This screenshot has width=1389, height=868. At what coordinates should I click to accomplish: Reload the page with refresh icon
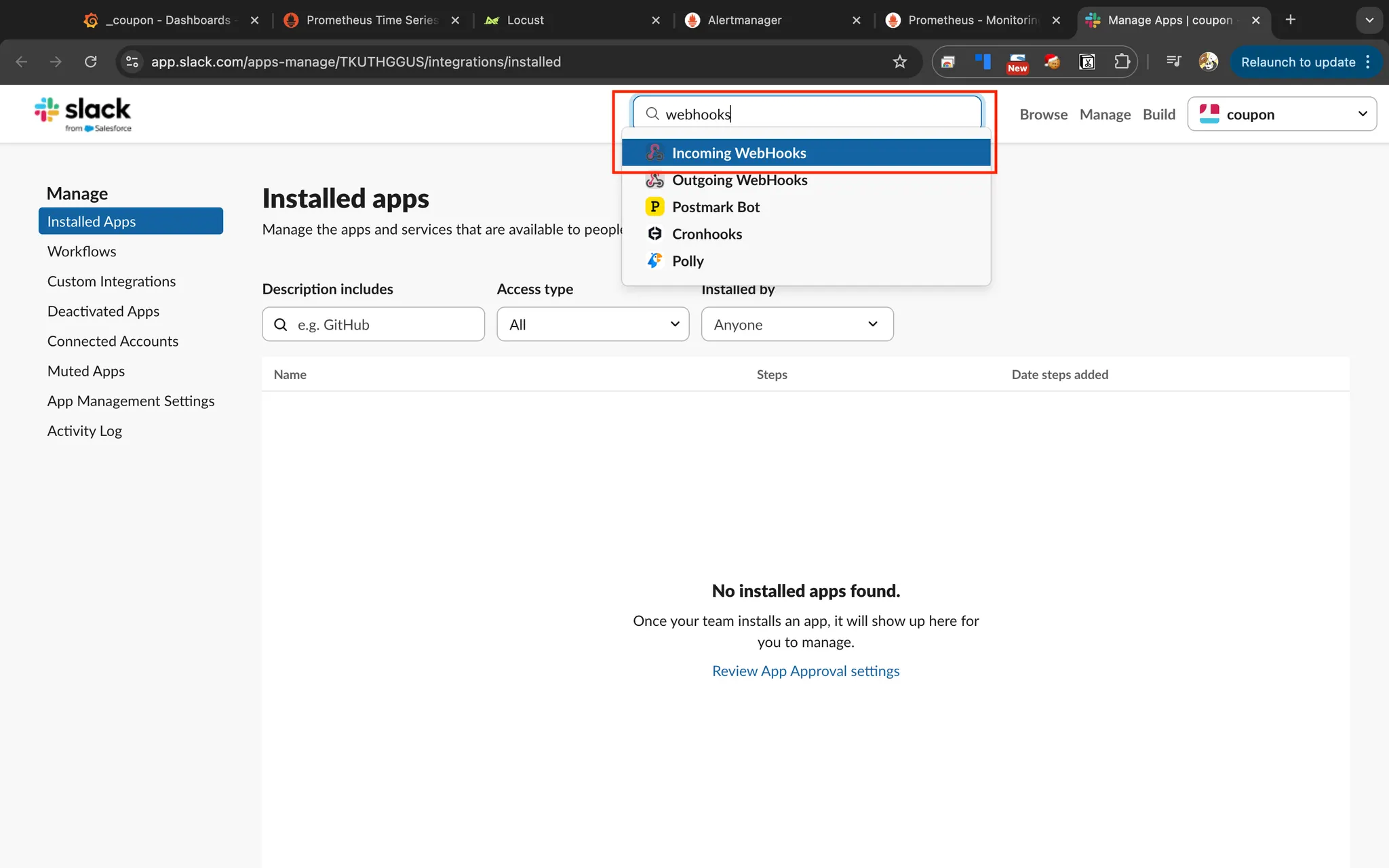click(x=90, y=62)
